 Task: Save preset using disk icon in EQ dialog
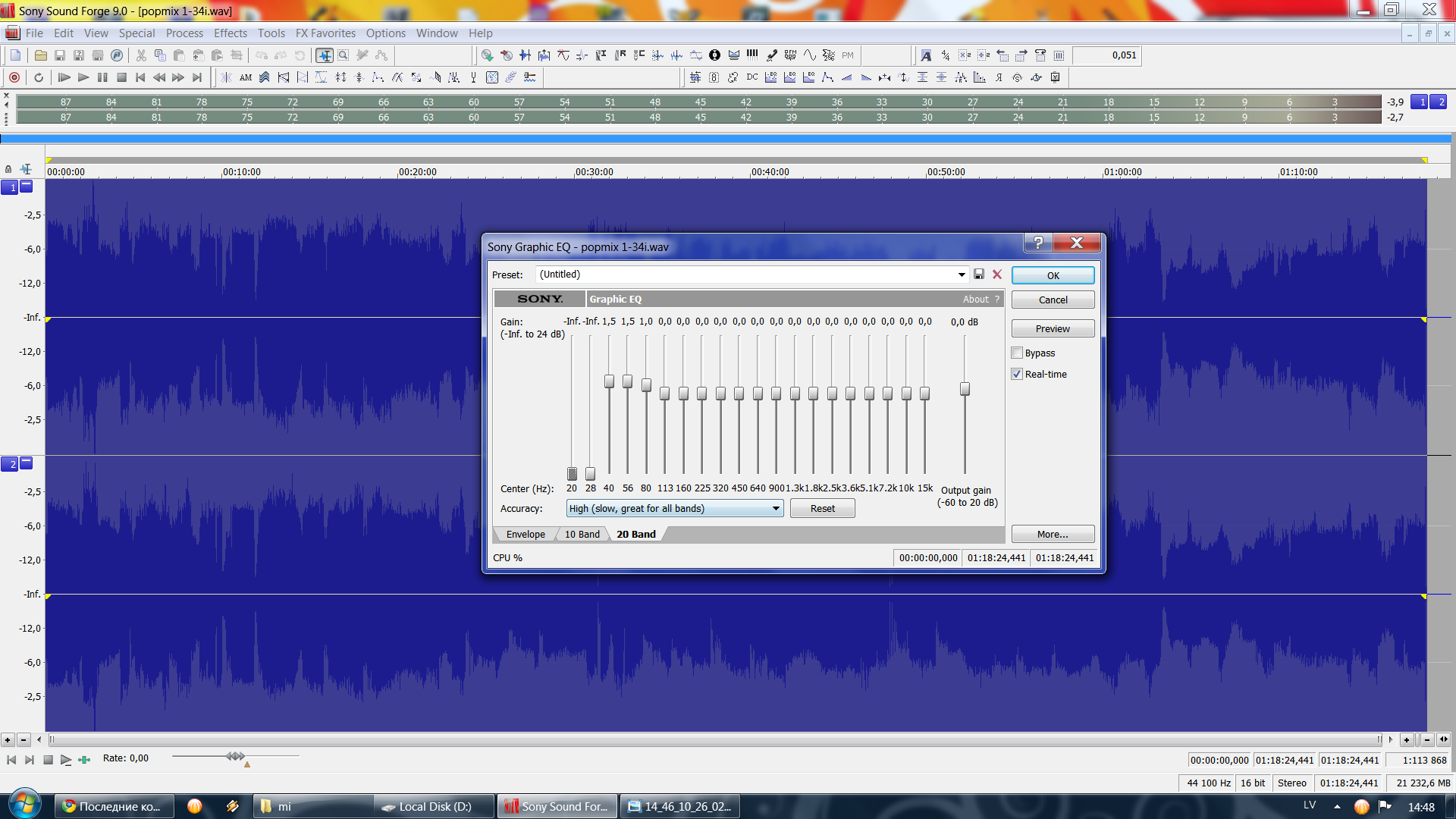click(x=979, y=275)
